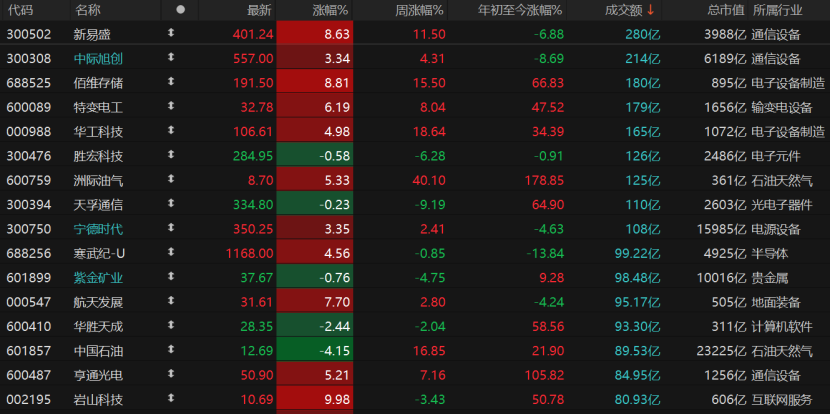
Task: Click the up-down marker icon in 洲际油气 row
Action: [x=170, y=179]
